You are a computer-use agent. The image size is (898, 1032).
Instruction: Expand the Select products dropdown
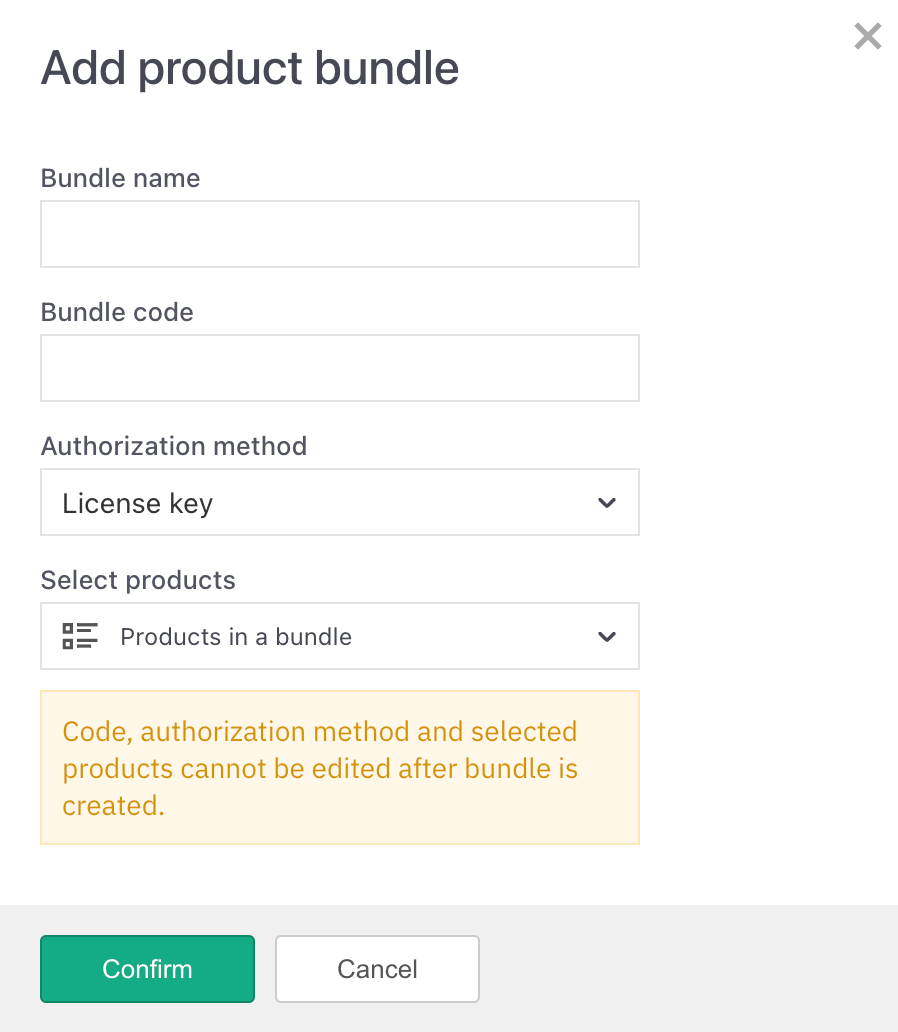(x=339, y=636)
